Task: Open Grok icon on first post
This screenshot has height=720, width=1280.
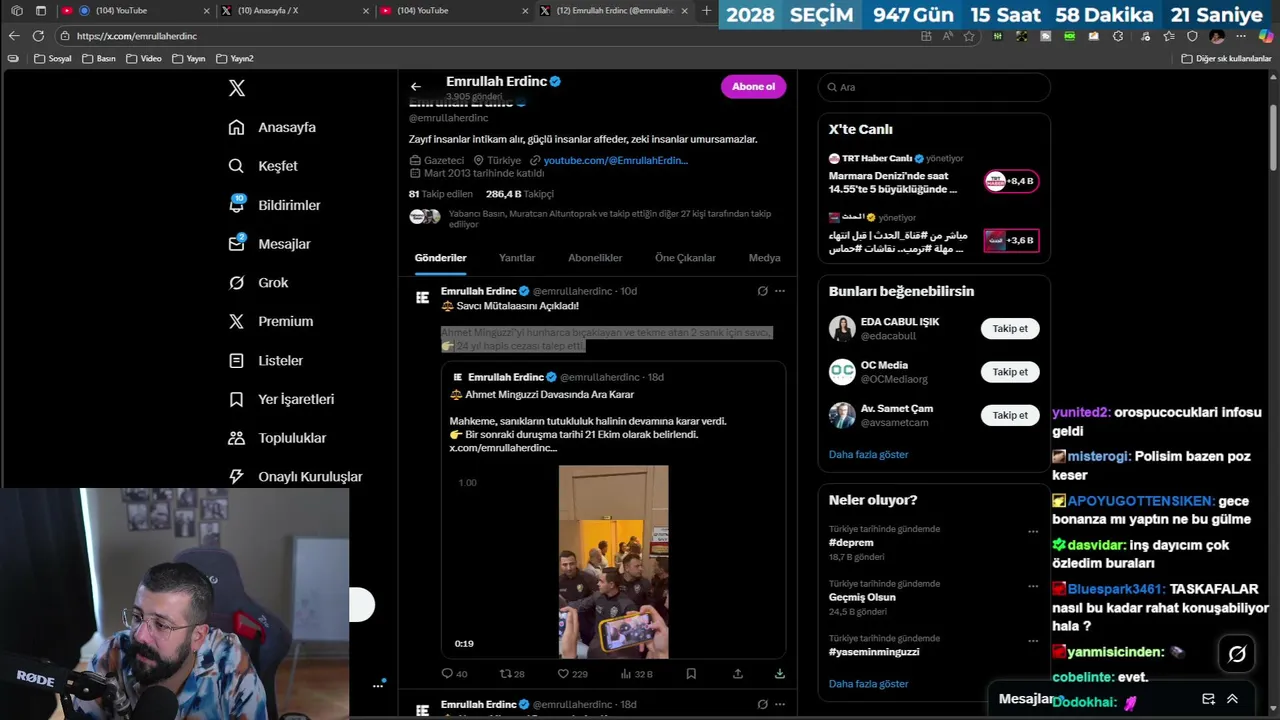Action: point(762,291)
